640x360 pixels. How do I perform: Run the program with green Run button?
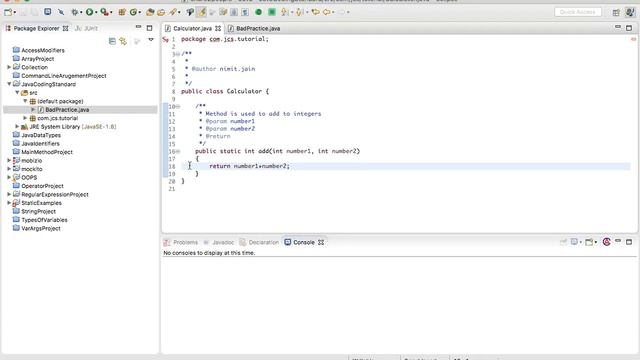[89, 12]
